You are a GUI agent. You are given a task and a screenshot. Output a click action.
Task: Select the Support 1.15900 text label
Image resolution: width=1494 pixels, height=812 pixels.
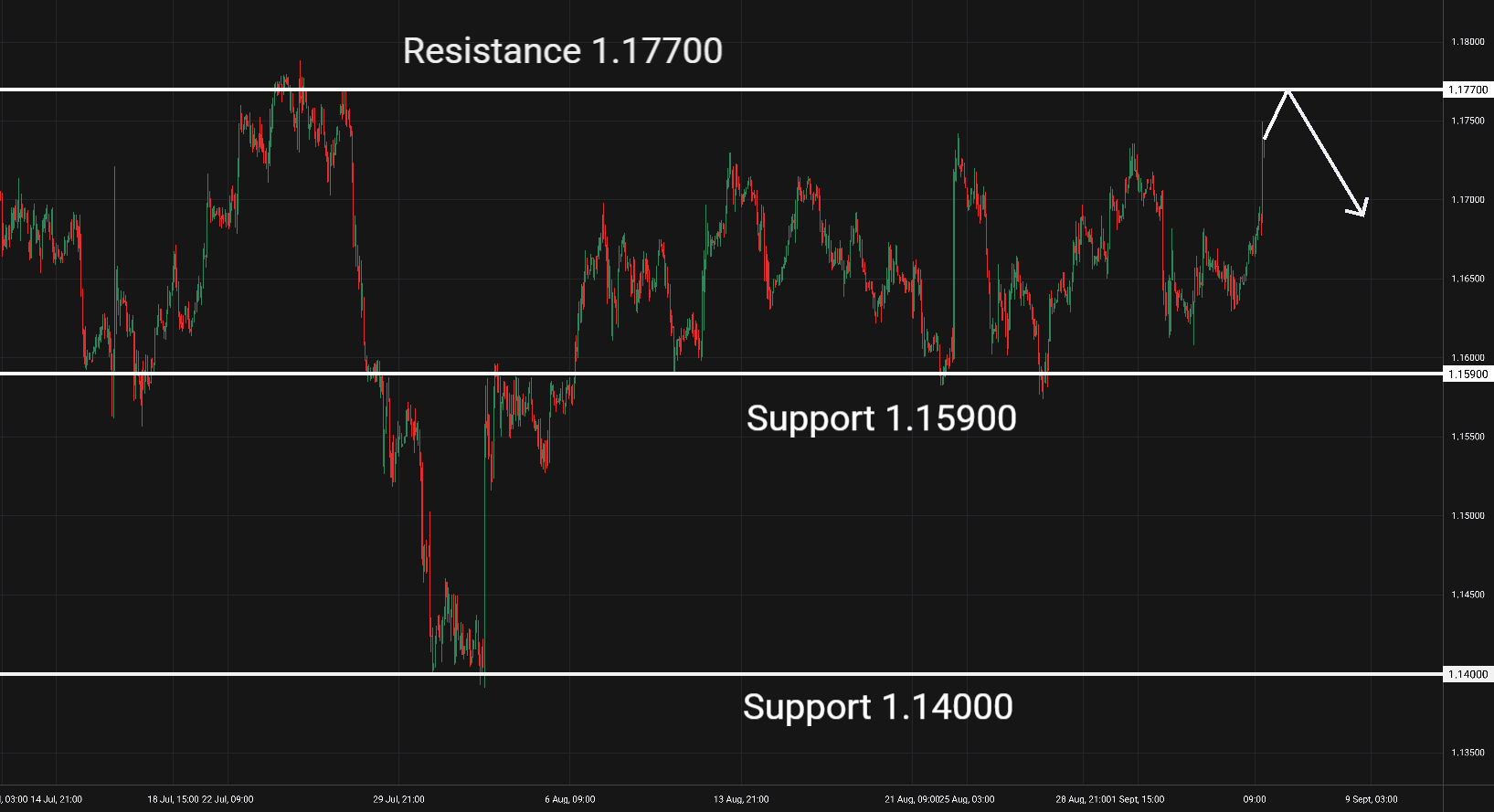click(x=882, y=418)
